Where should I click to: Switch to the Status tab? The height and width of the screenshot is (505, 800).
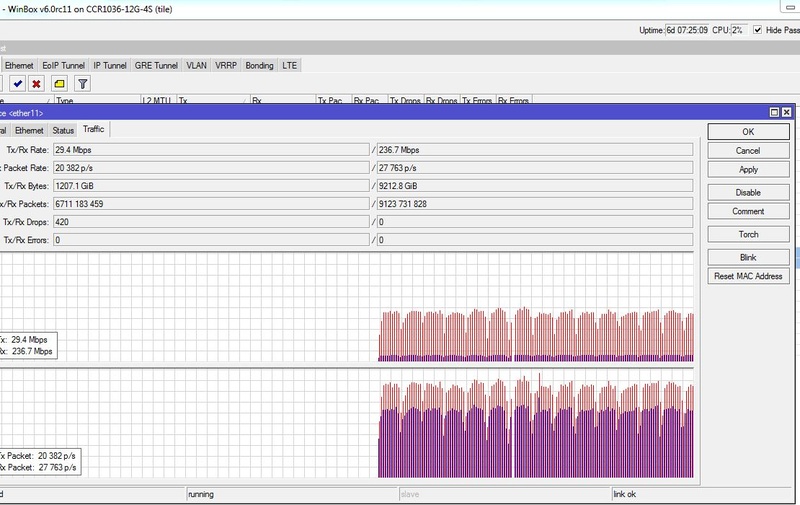(63, 130)
